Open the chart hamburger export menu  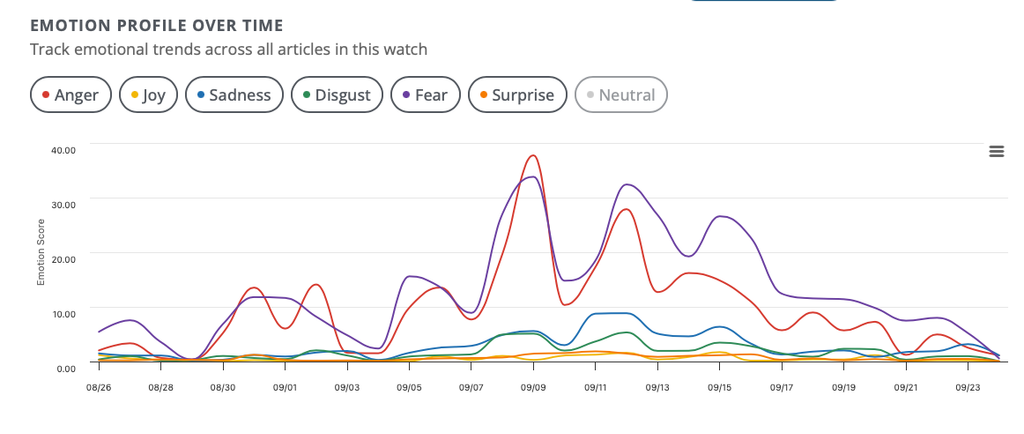click(x=996, y=151)
